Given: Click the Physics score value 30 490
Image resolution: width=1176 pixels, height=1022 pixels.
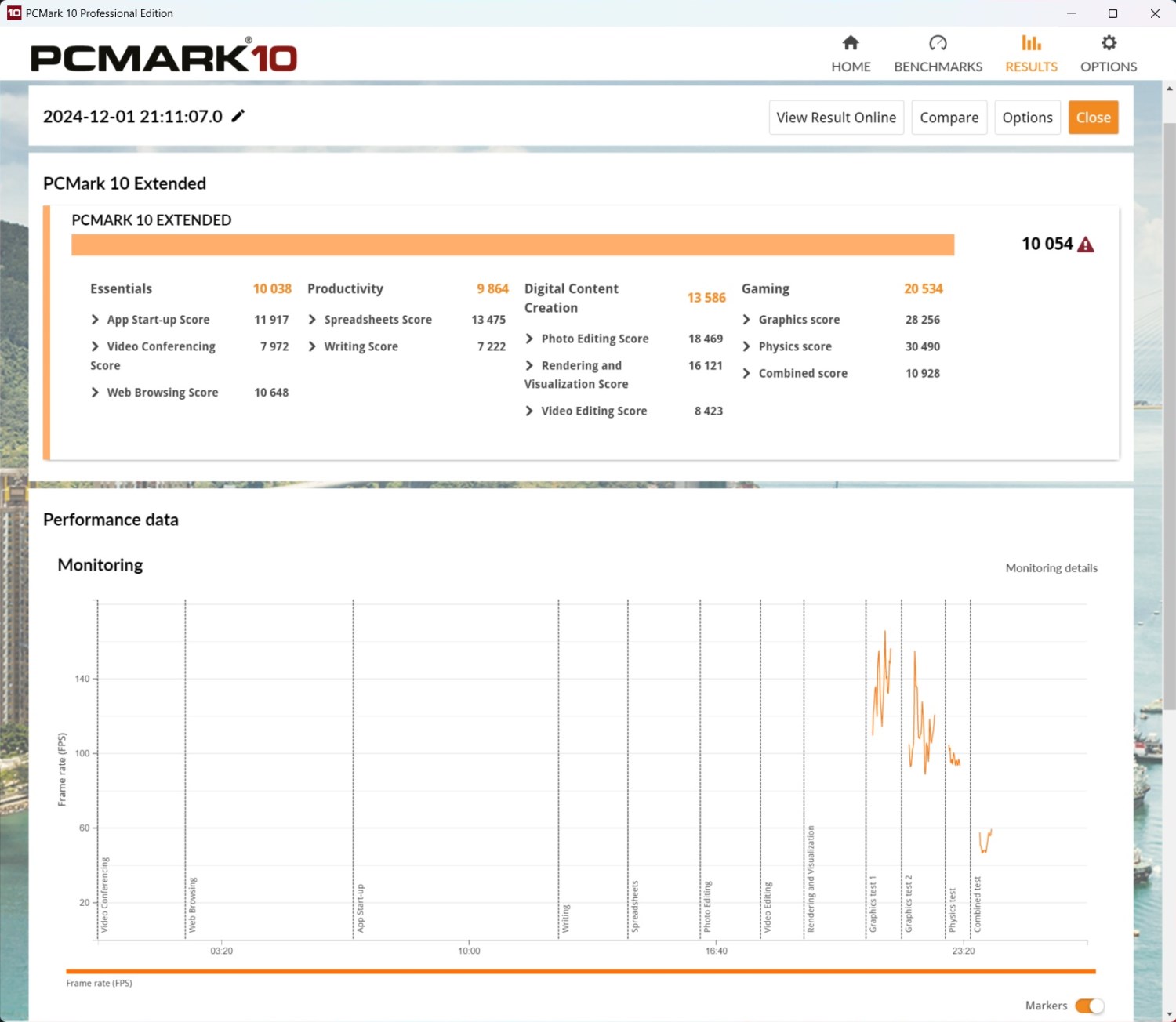Looking at the screenshot, I should click(x=923, y=346).
